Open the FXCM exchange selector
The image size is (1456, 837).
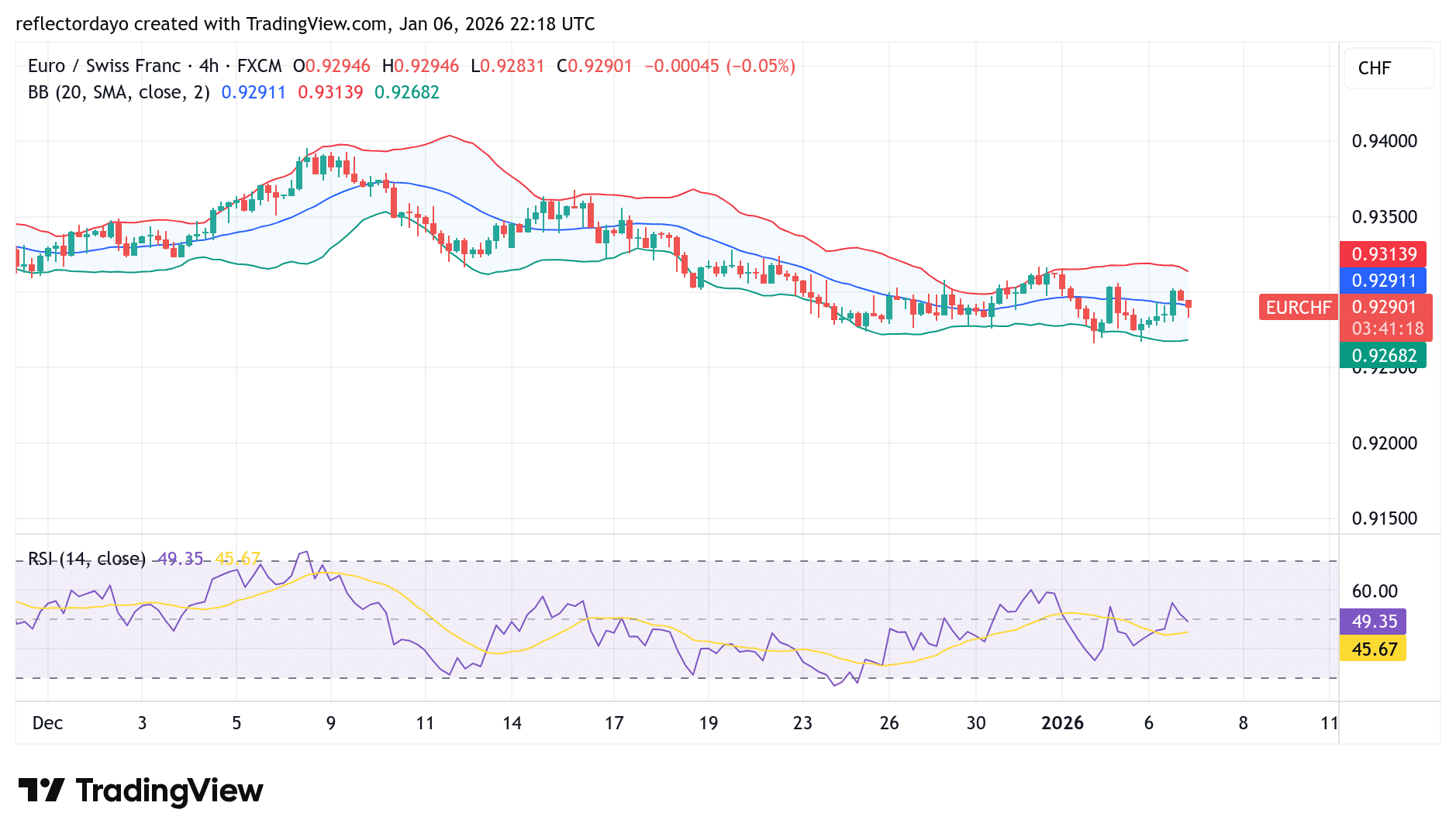tap(259, 66)
